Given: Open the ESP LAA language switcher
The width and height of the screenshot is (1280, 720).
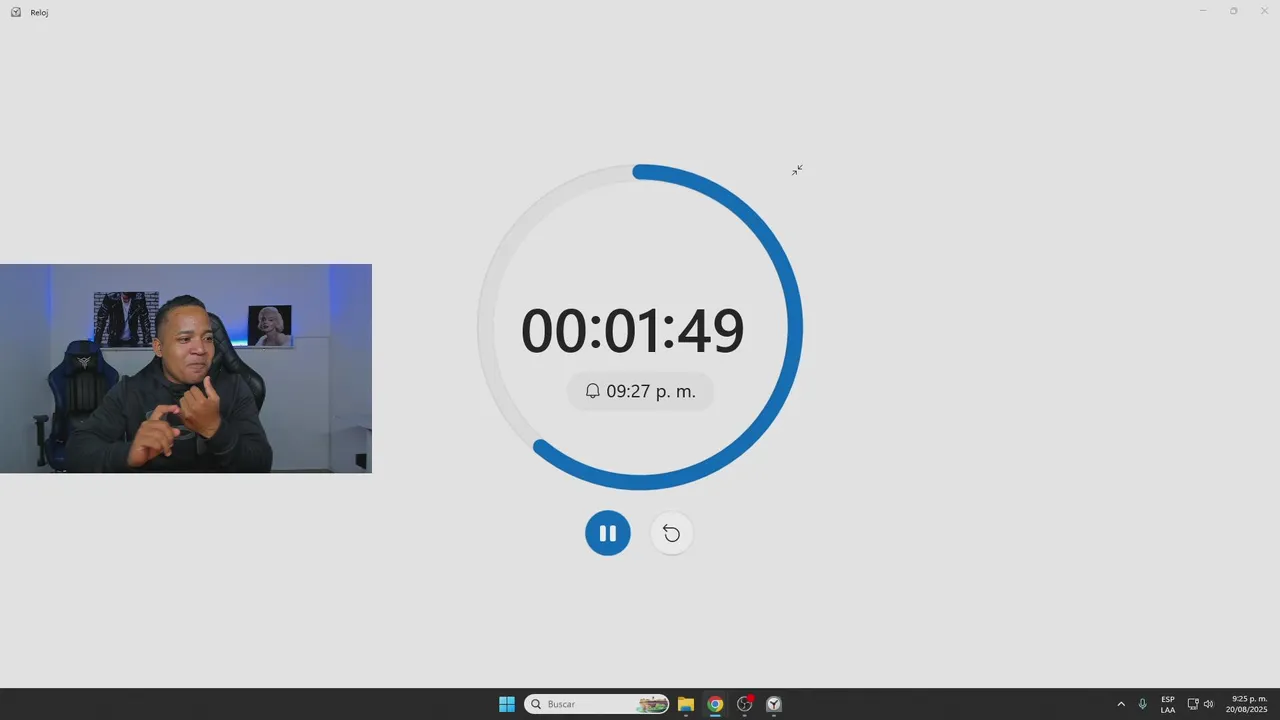Looking at the screenshot, I should coord(1168,704).
